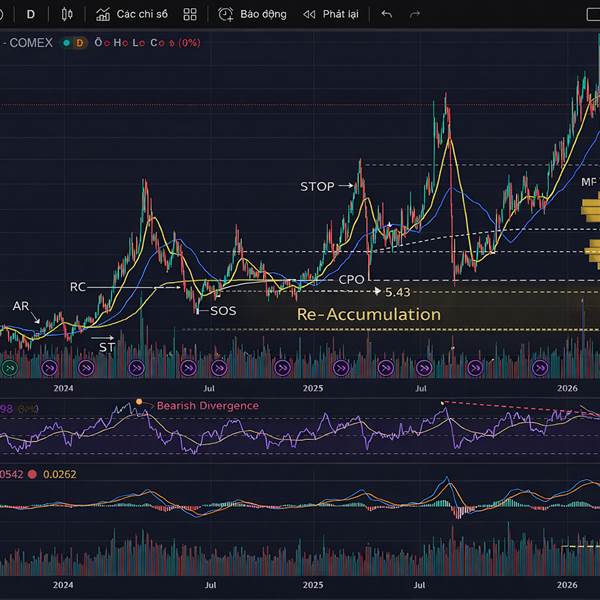
Task: Select the SOS annotation label
Action: pos(223,311)
